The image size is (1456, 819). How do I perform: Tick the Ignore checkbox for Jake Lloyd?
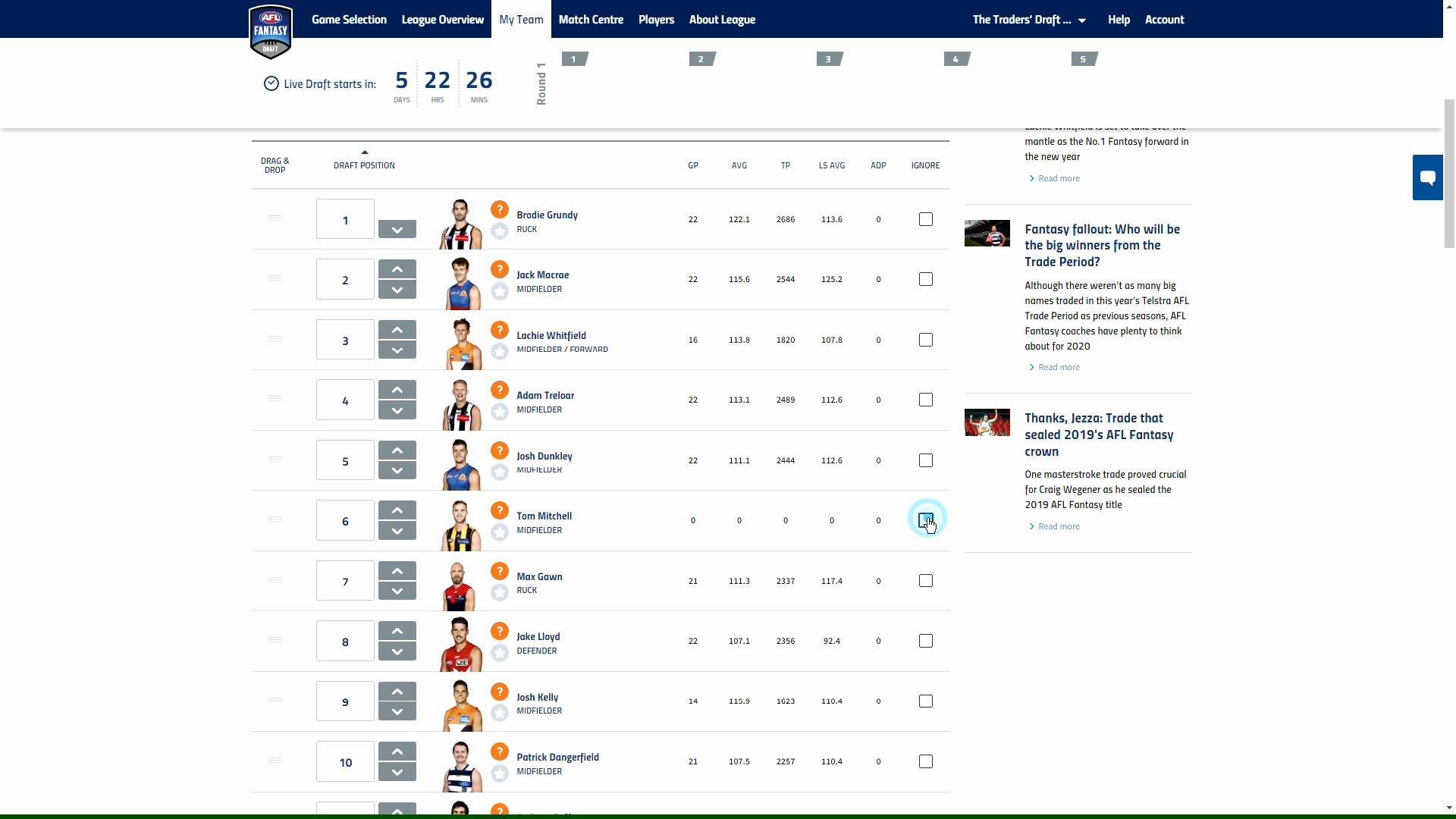pyautogui.click(x=925, y=641)
